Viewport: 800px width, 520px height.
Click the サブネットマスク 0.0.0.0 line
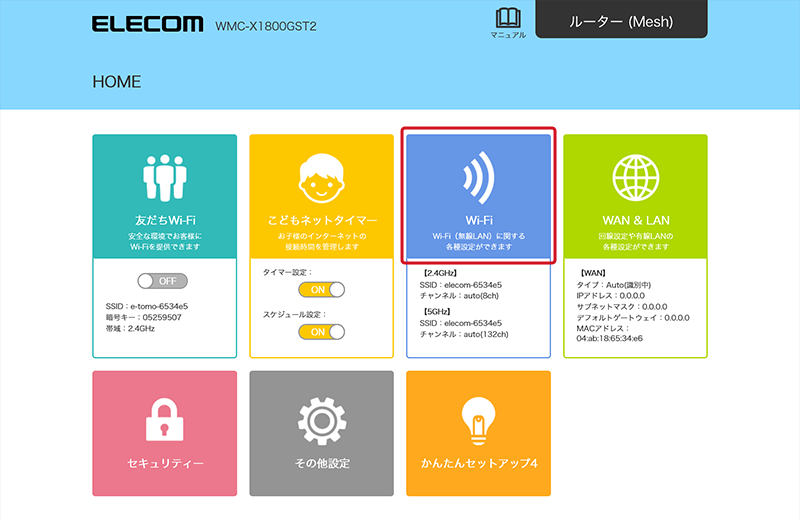(x=622, y=307)
